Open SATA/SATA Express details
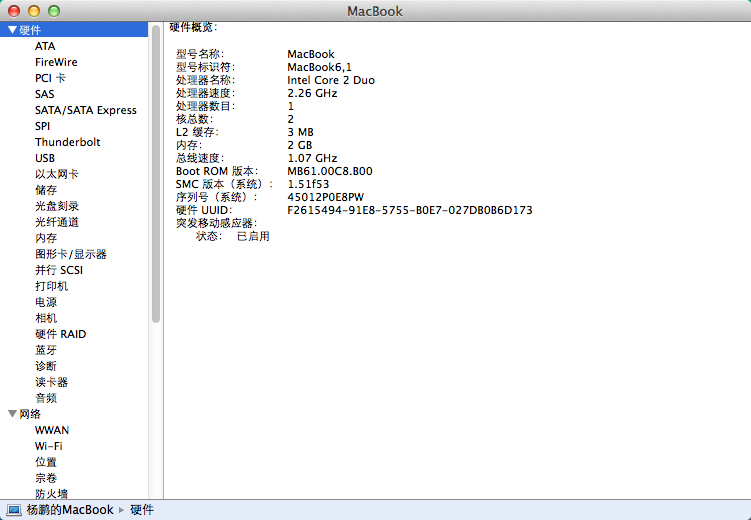751x520 pixels. click(x=86, y=110)
